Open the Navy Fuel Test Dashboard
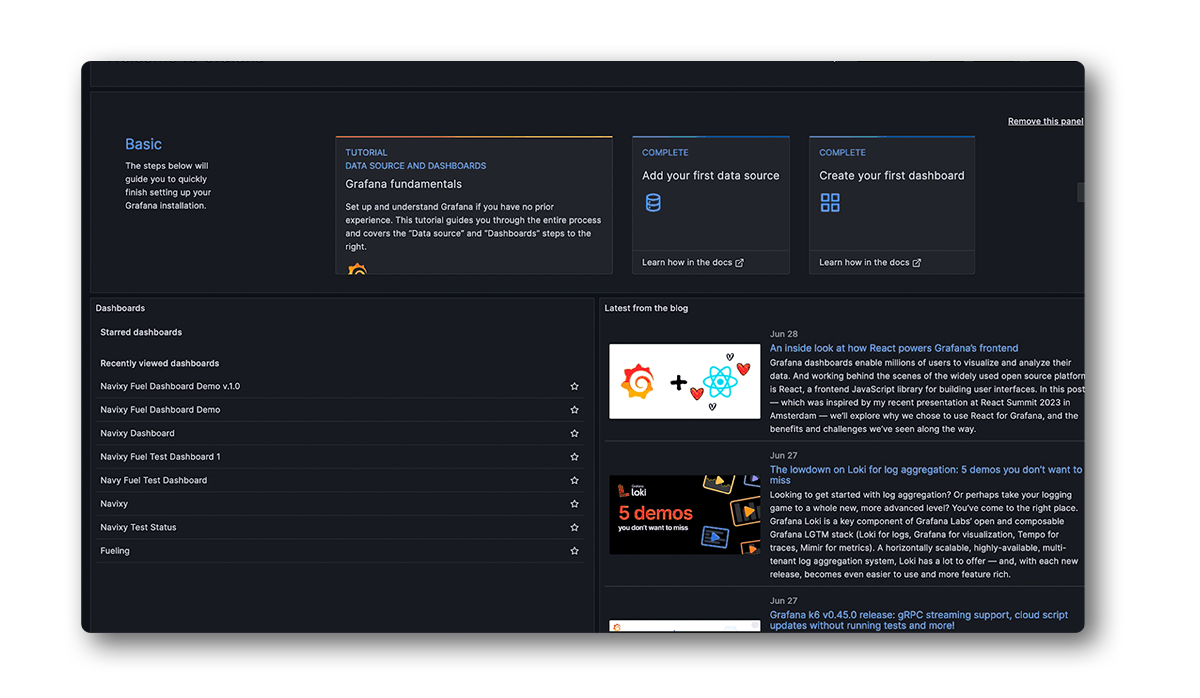The height and width of the screenshot is (698, 1200). pyautogui.click(x=154, y=480)
